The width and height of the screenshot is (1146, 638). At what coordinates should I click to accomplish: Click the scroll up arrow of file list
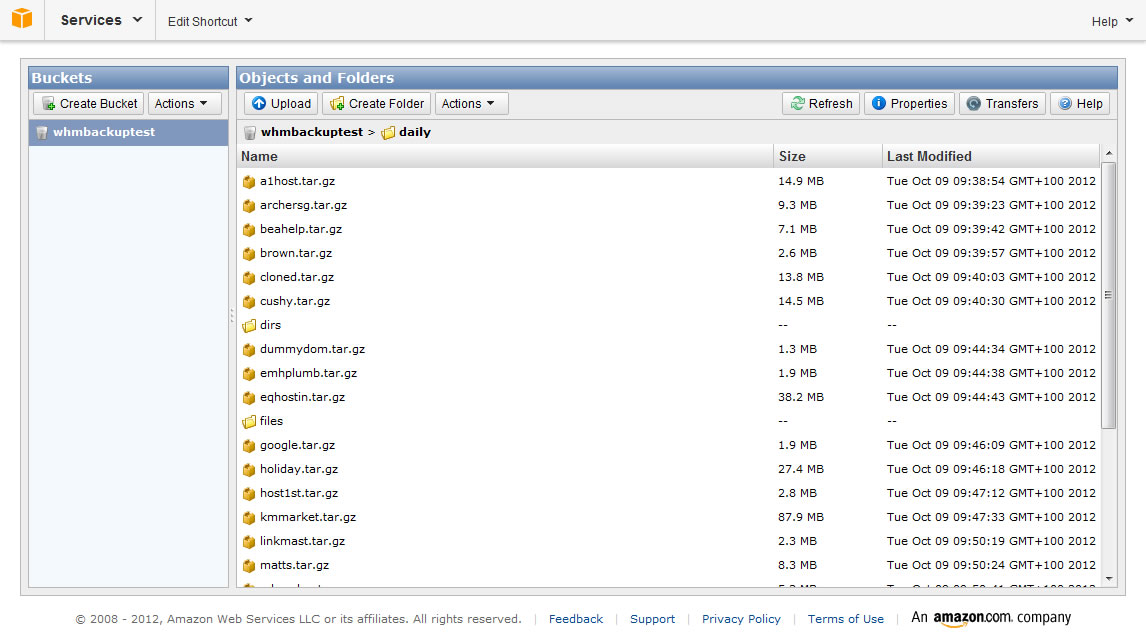click(x=1109, y=153)
